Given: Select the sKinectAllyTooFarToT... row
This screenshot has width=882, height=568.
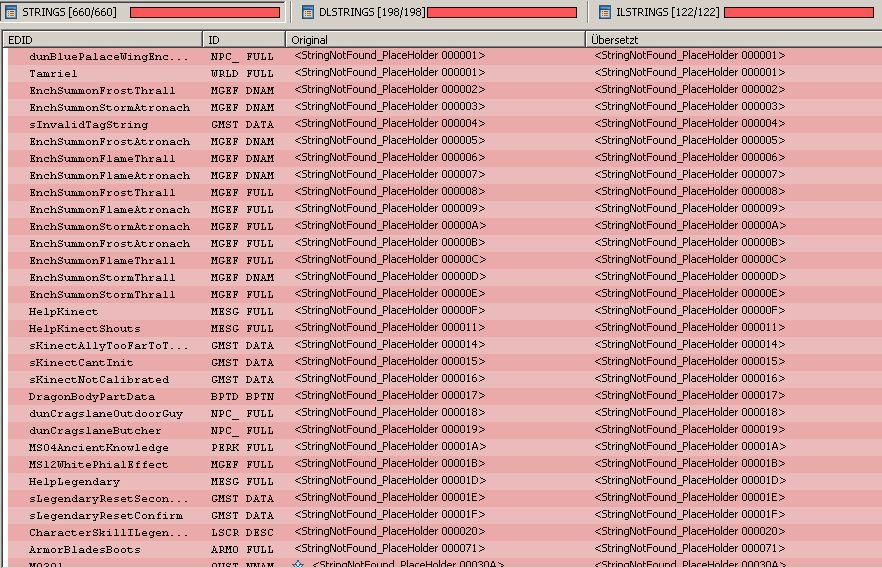Looking at the screenshot, I should tap(444, 345).
